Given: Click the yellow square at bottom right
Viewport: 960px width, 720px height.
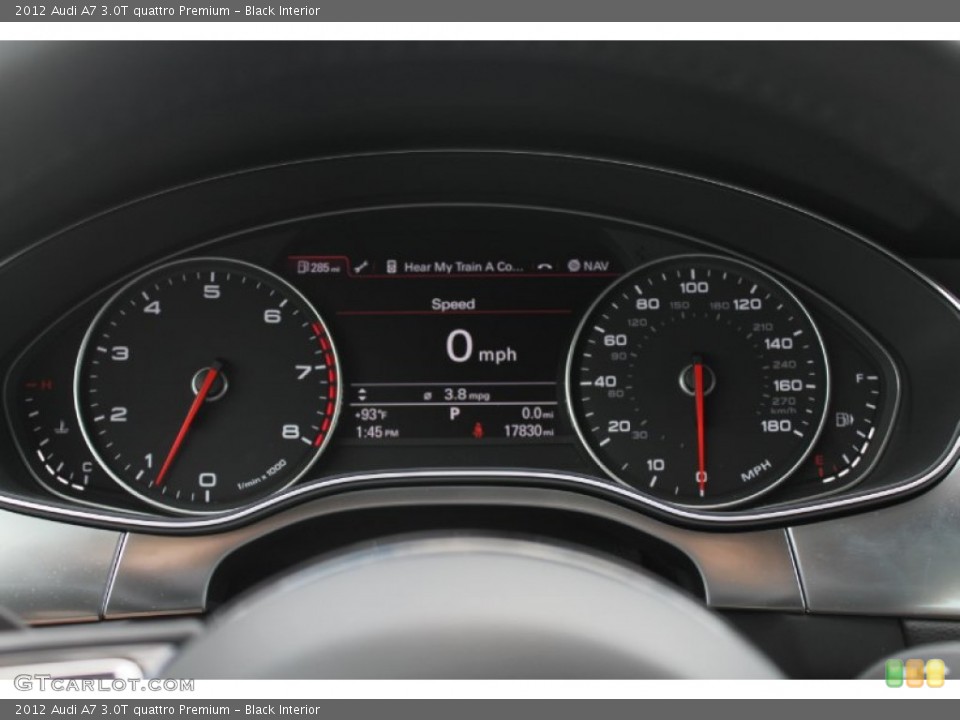Looking at the screenshot, I should [x=935, y=673].
